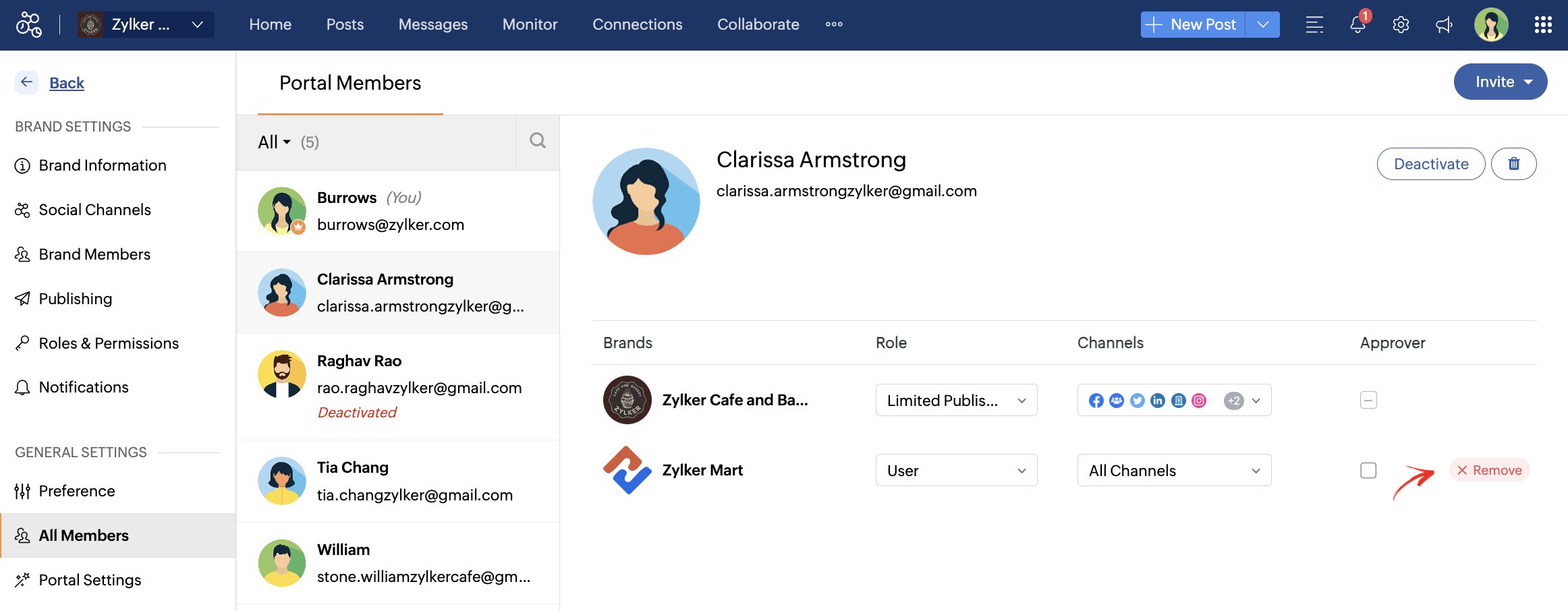Screen dimensions: 1568x611
Task: Open the profile avatar in top bar
Action: point(1491,25)
